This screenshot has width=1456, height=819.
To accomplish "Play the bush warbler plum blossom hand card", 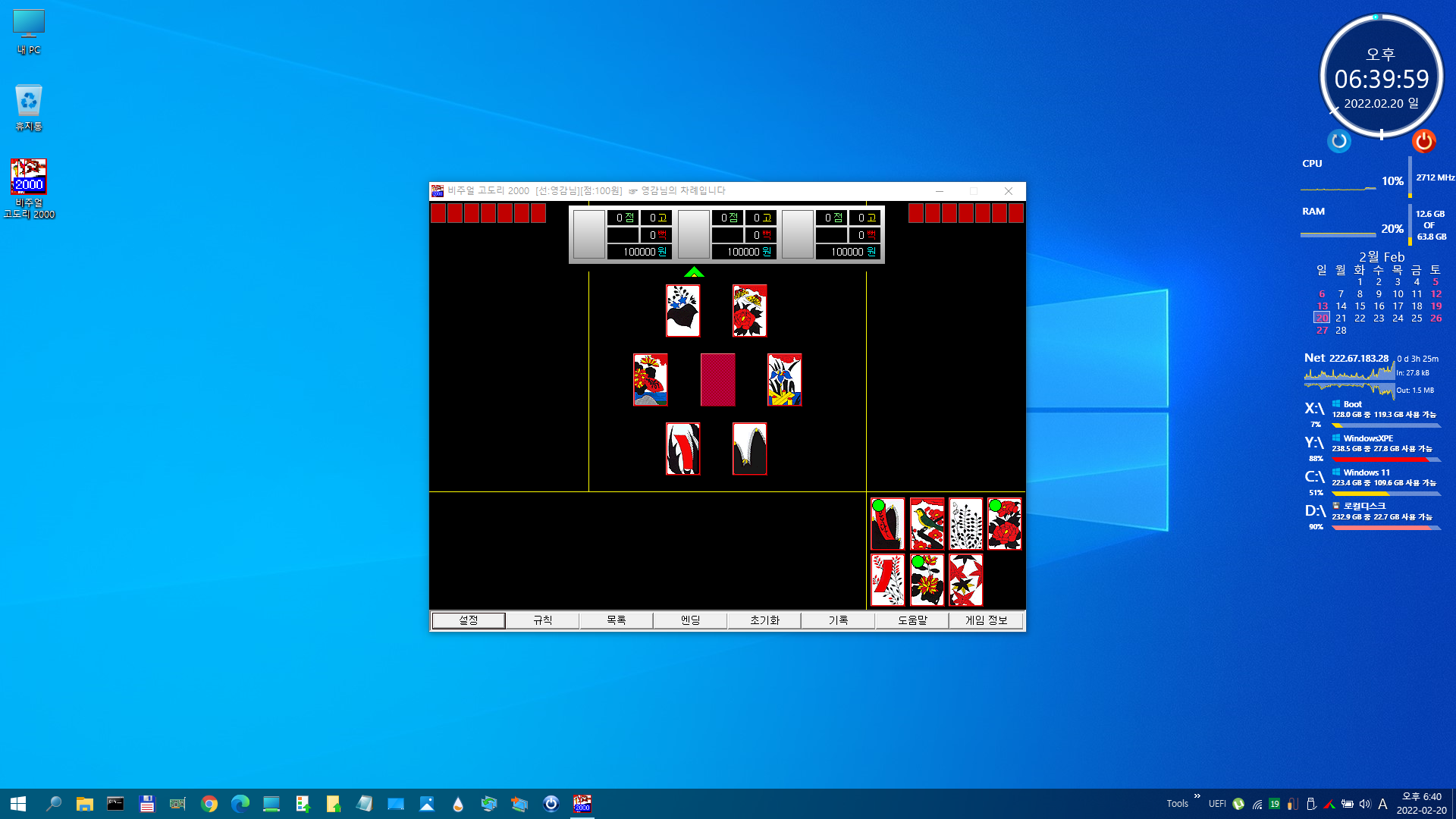I will pyautogui.click(x=927, y=524).
